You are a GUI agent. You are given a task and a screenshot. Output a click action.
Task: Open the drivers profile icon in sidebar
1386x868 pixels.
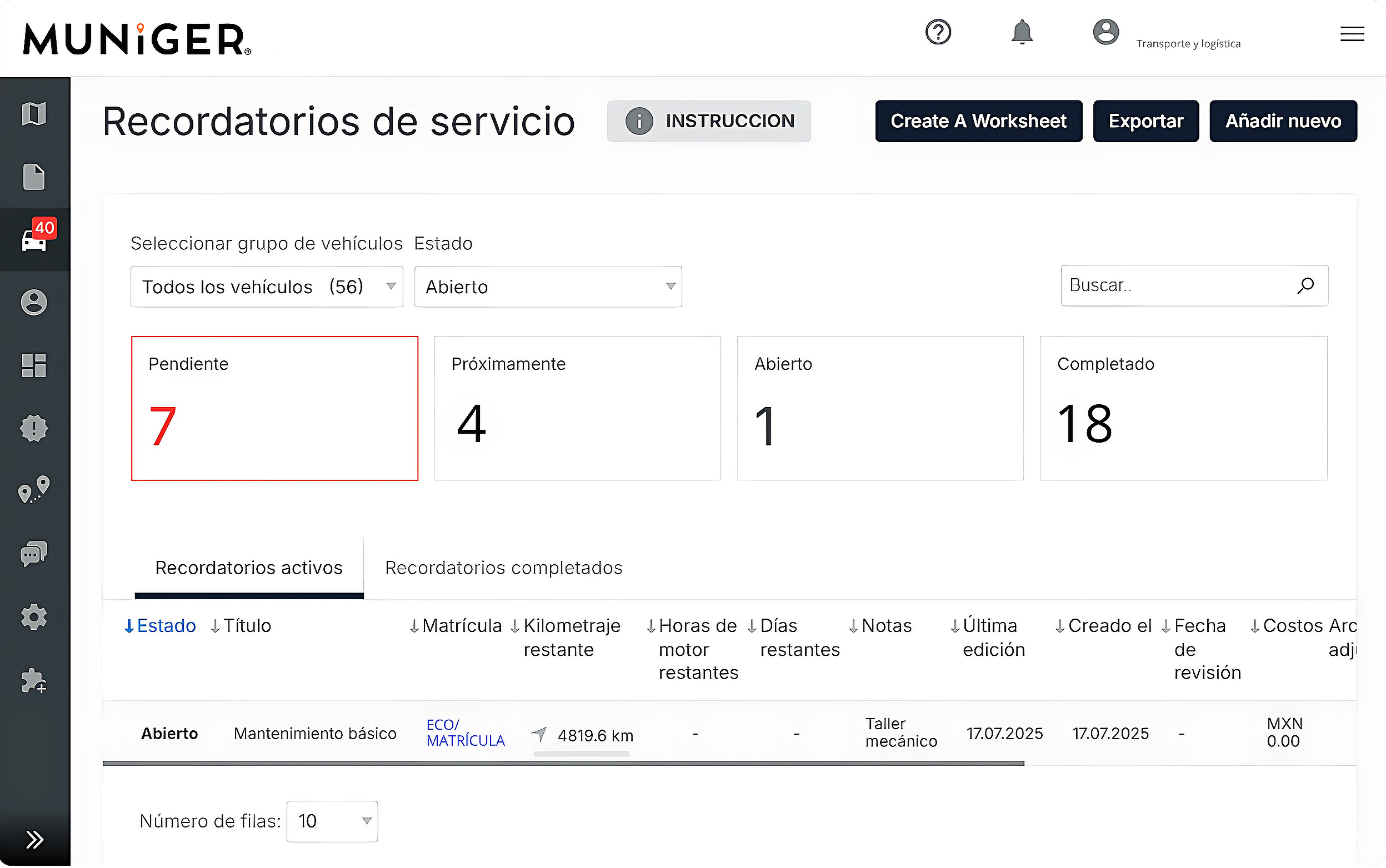[x=34, y=303]
